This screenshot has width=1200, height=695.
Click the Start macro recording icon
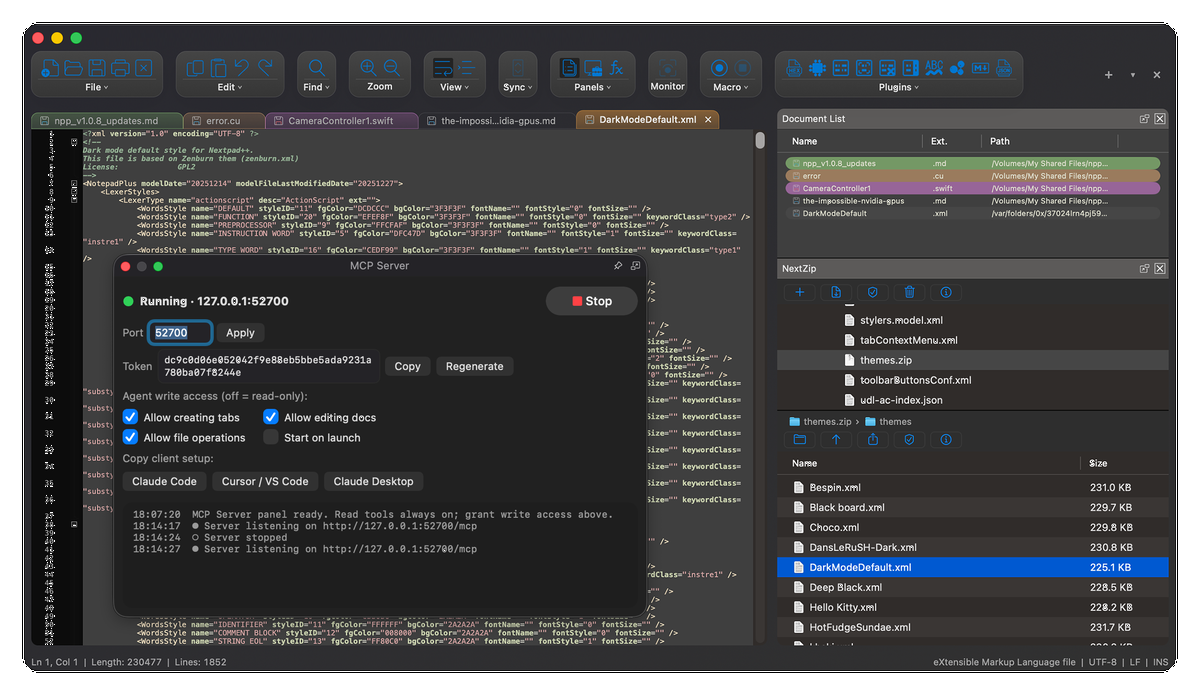pyautogui.click(x=718, y=68)
